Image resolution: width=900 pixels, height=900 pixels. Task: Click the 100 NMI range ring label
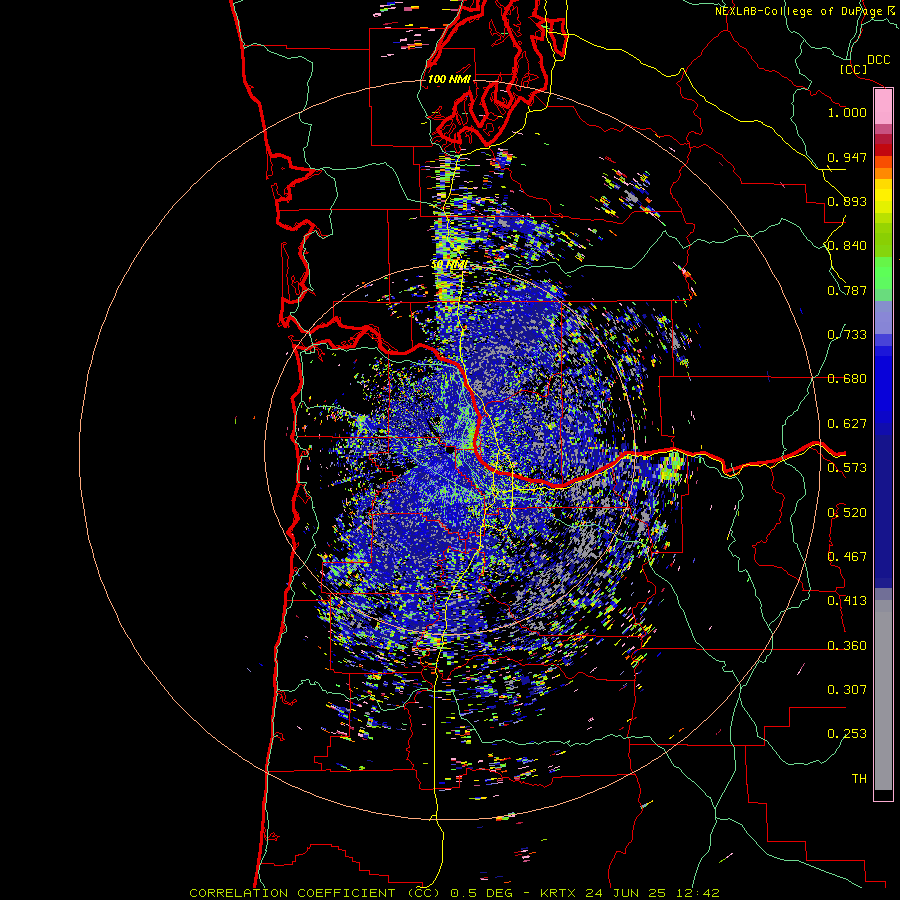click(x=449, y=79)
